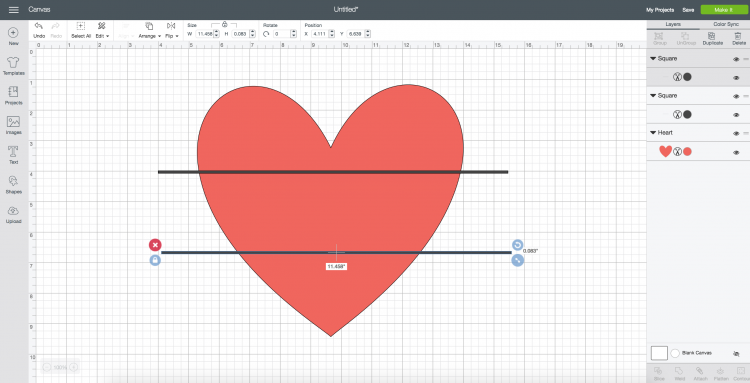Create a New project from sidebar
This screenshot has width=750, height=383.
coord(13,36)
